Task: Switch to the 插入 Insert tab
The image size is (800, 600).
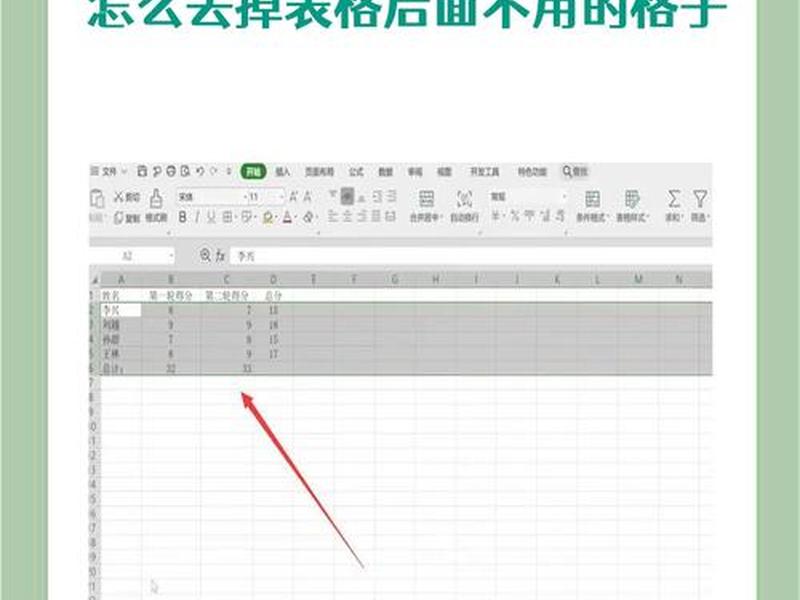Action: coord(283,172)
